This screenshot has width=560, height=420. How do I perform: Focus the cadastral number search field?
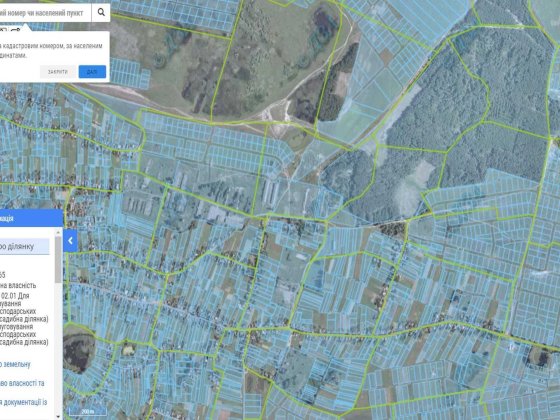[x=45, y=13]
